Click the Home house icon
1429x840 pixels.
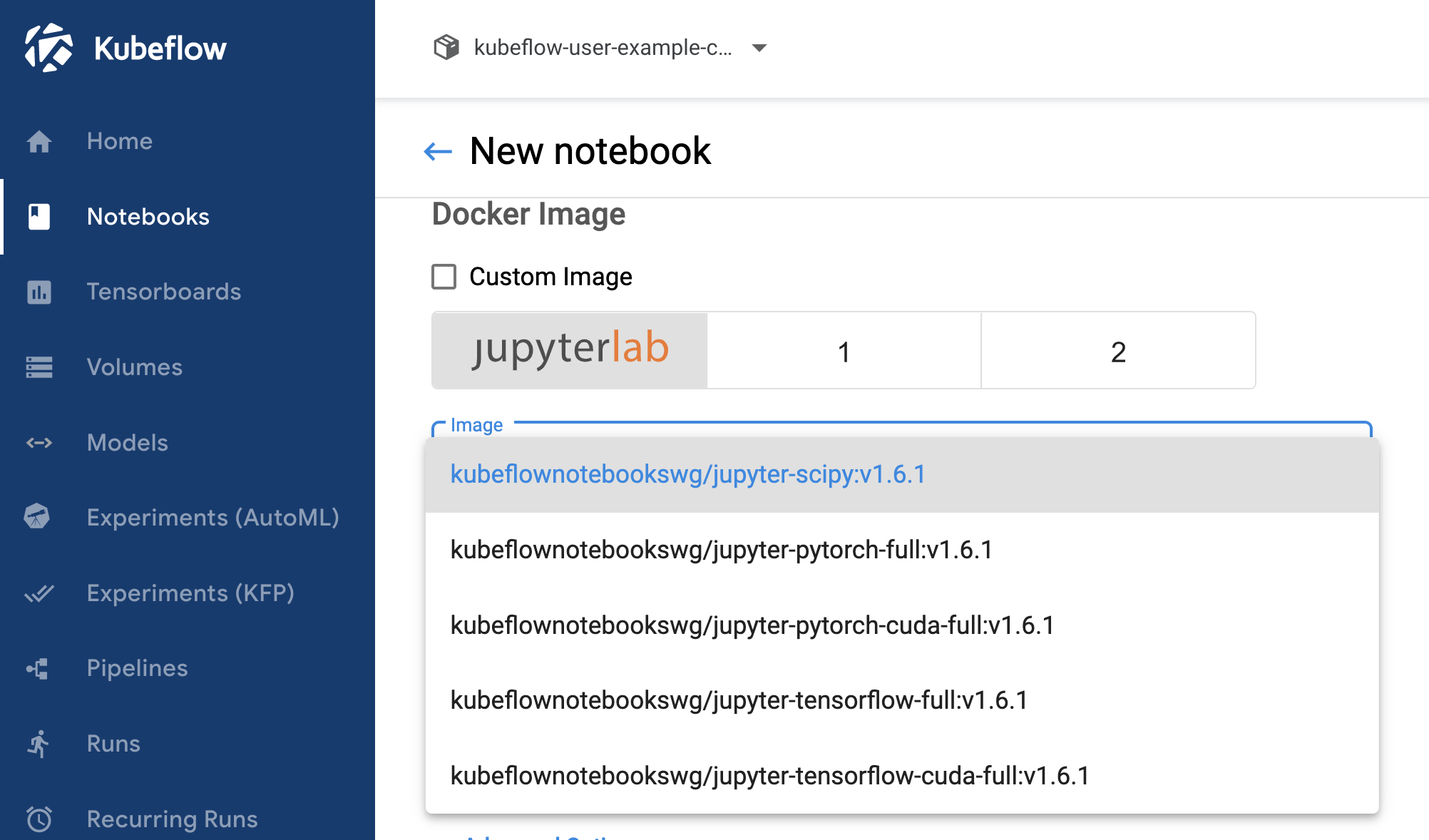[x=39, y=141]
